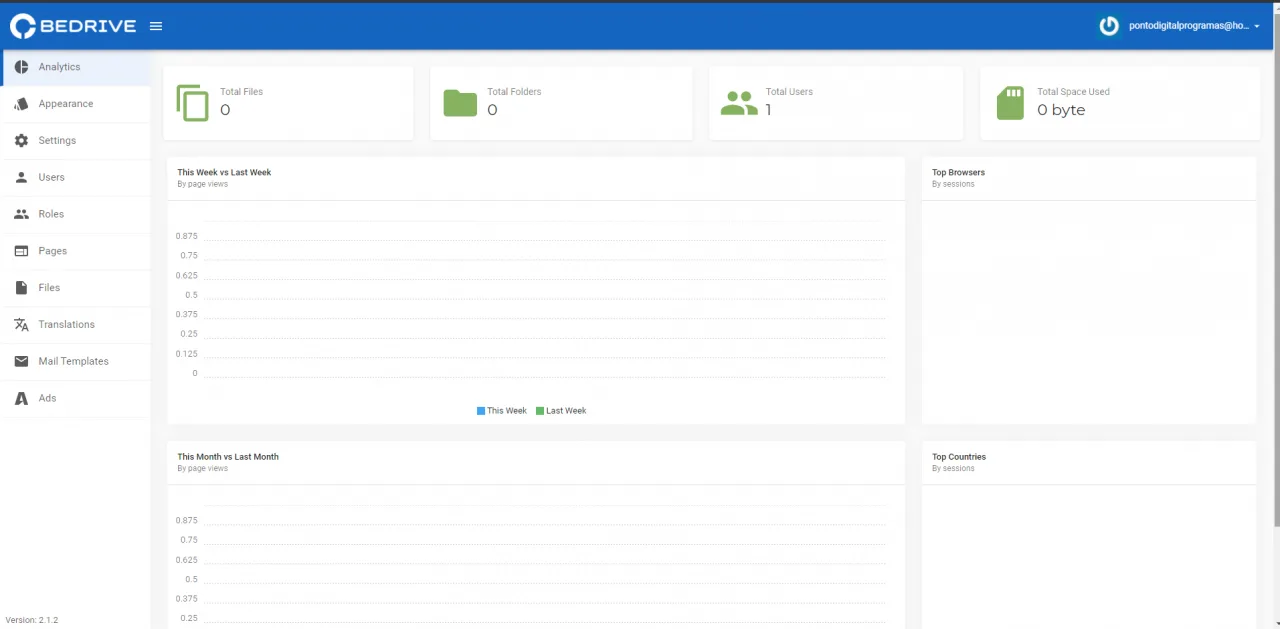Click the Settings gear icon
Screen dimensions: 1280x629
point(21,141)
